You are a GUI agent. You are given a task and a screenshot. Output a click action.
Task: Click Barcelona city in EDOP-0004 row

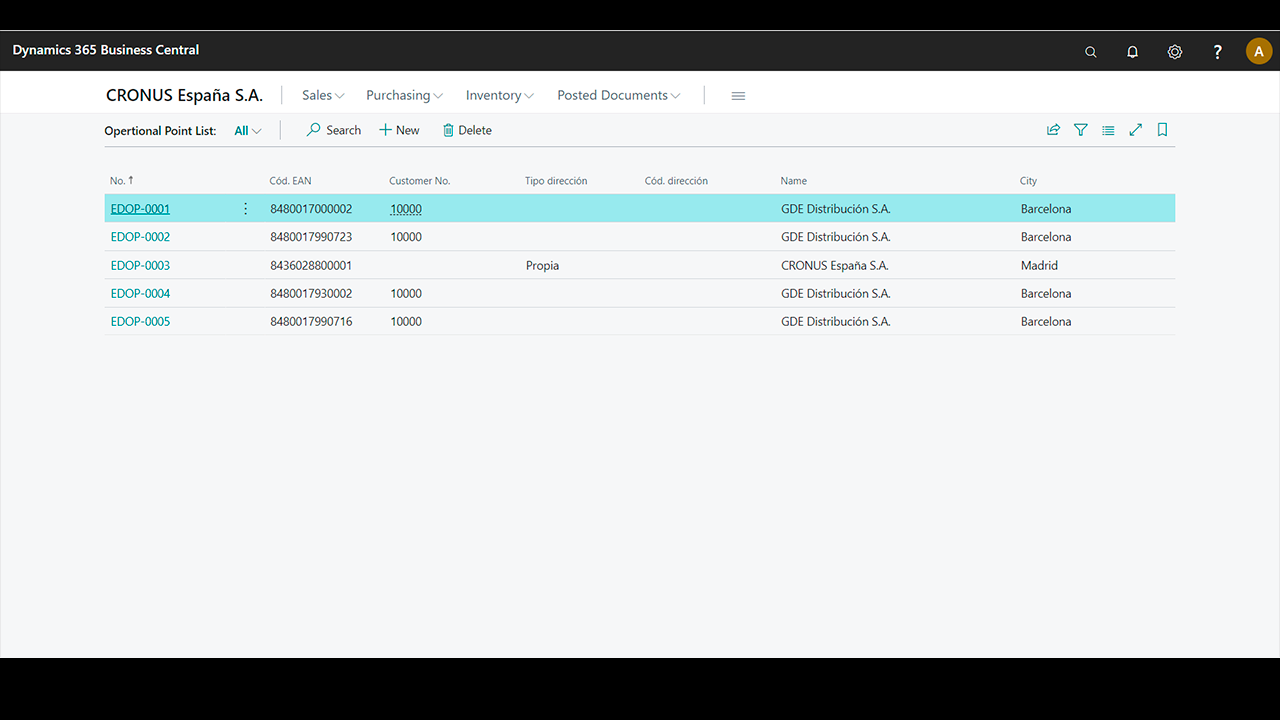click(x=1046, y=293)
